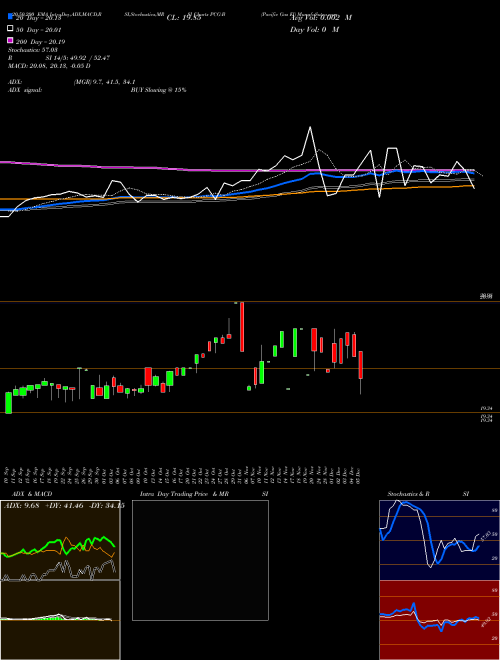This screenshot has height=660, width=500.
Task: Select the '50 Day - 20.01' legend label
Action: click(39, 29)
